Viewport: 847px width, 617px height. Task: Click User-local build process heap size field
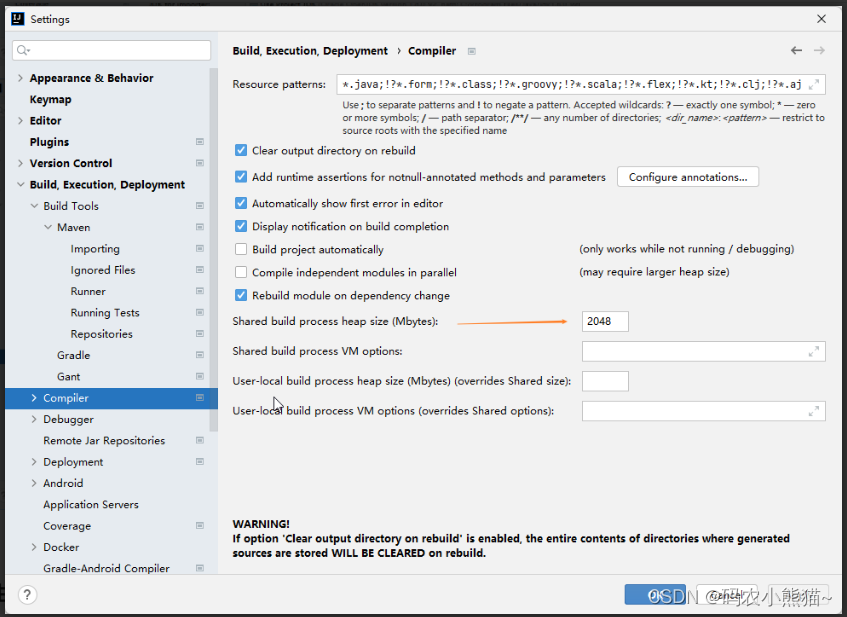click(605, 381)
